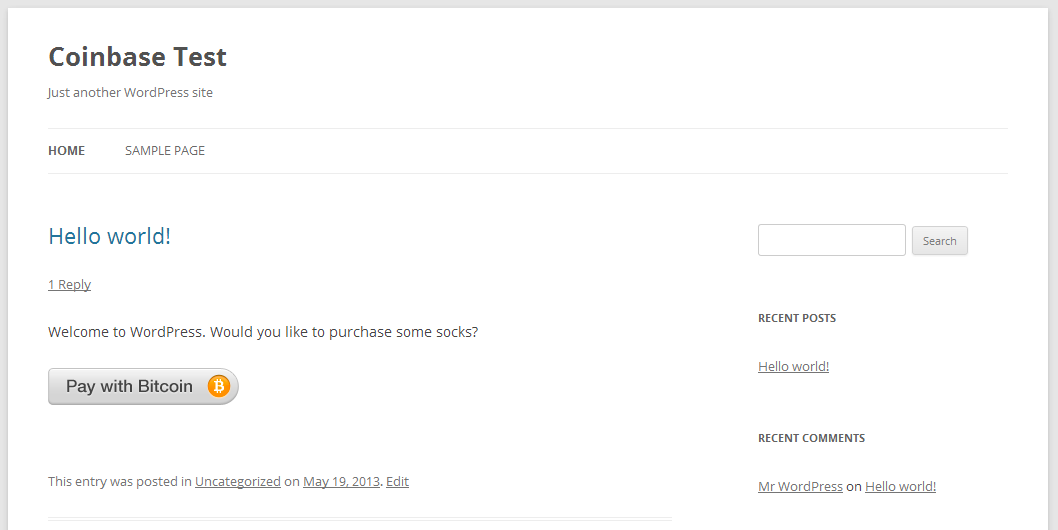
Task: Click the May 19, 2013 date link
Action: 341,481
